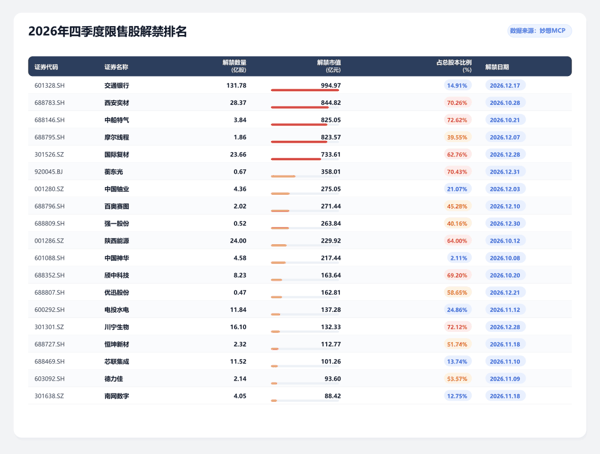Select the 证券名称 column header

(x=116, y=67)
